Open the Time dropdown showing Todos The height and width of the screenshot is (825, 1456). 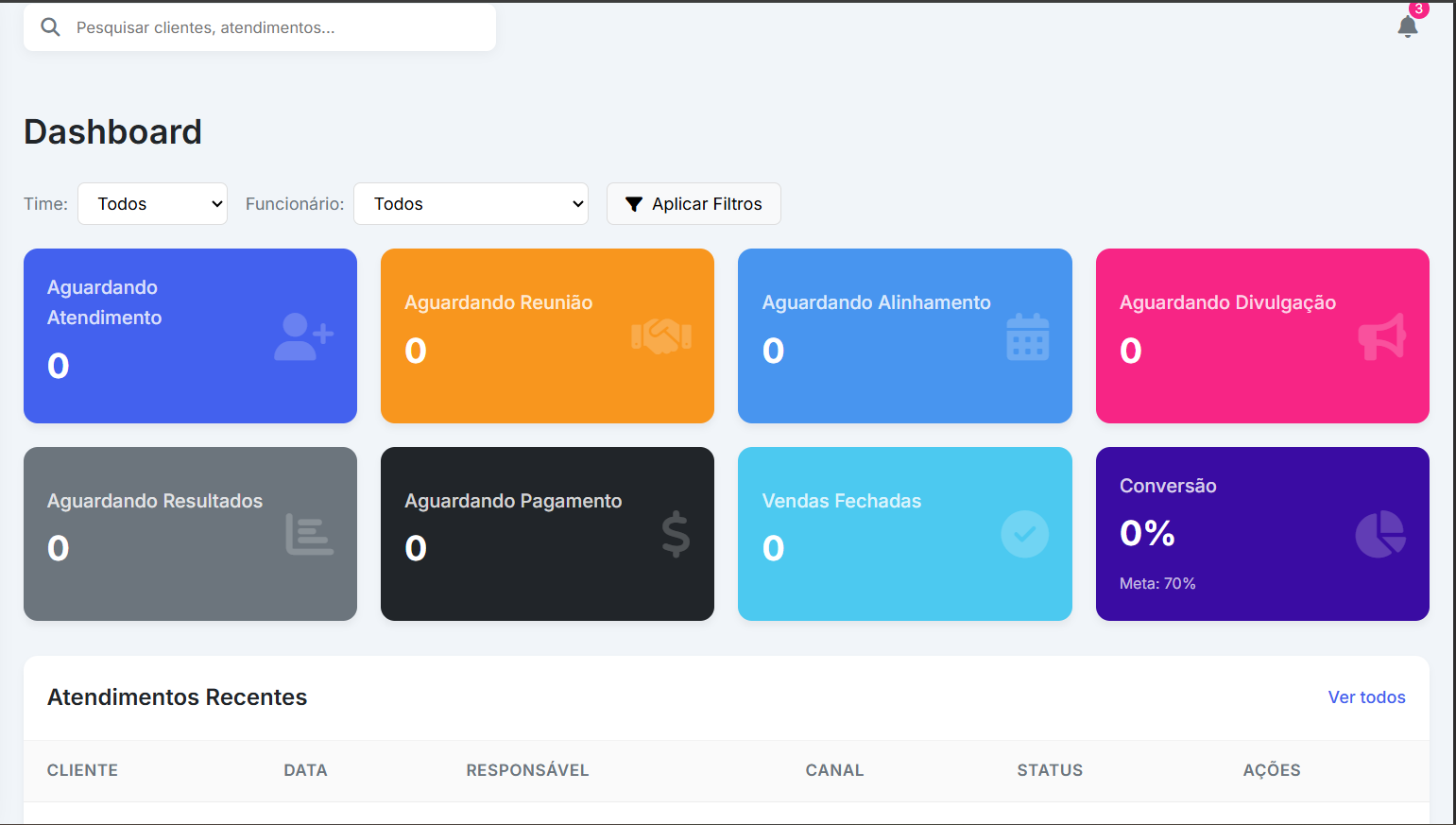(x=152, y=203)
